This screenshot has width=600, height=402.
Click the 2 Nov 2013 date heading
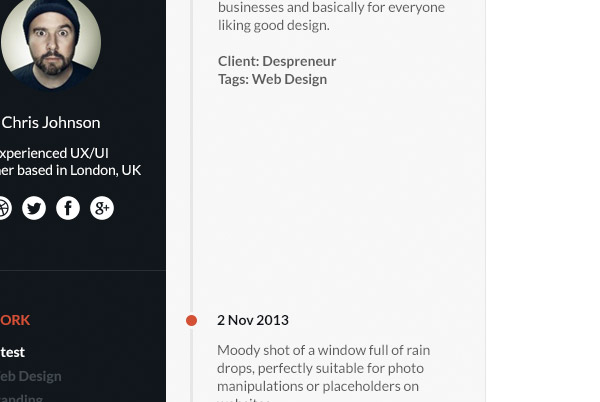pos(253,320)
